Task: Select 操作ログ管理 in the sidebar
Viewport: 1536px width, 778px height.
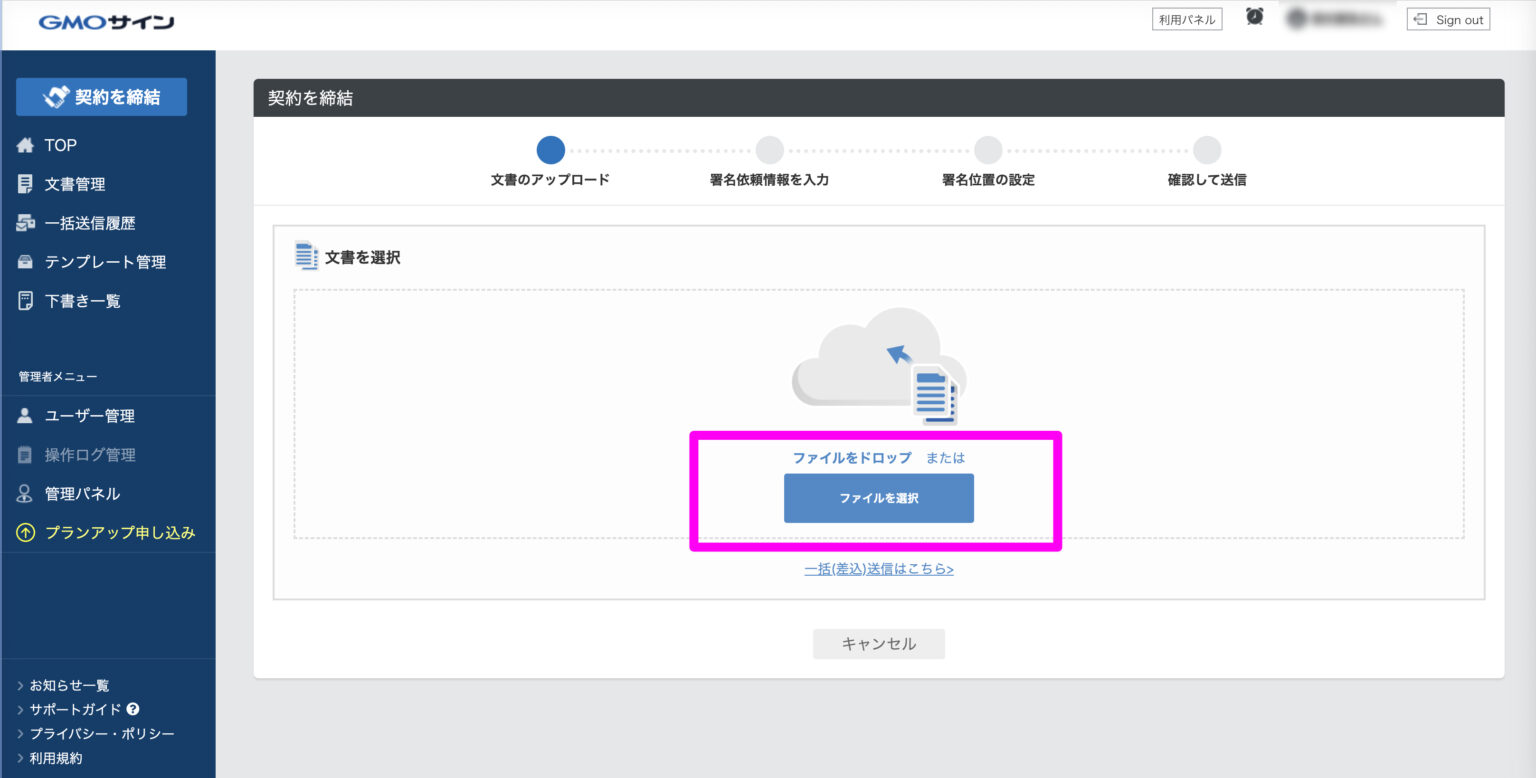Action: (x=90, y=455)
